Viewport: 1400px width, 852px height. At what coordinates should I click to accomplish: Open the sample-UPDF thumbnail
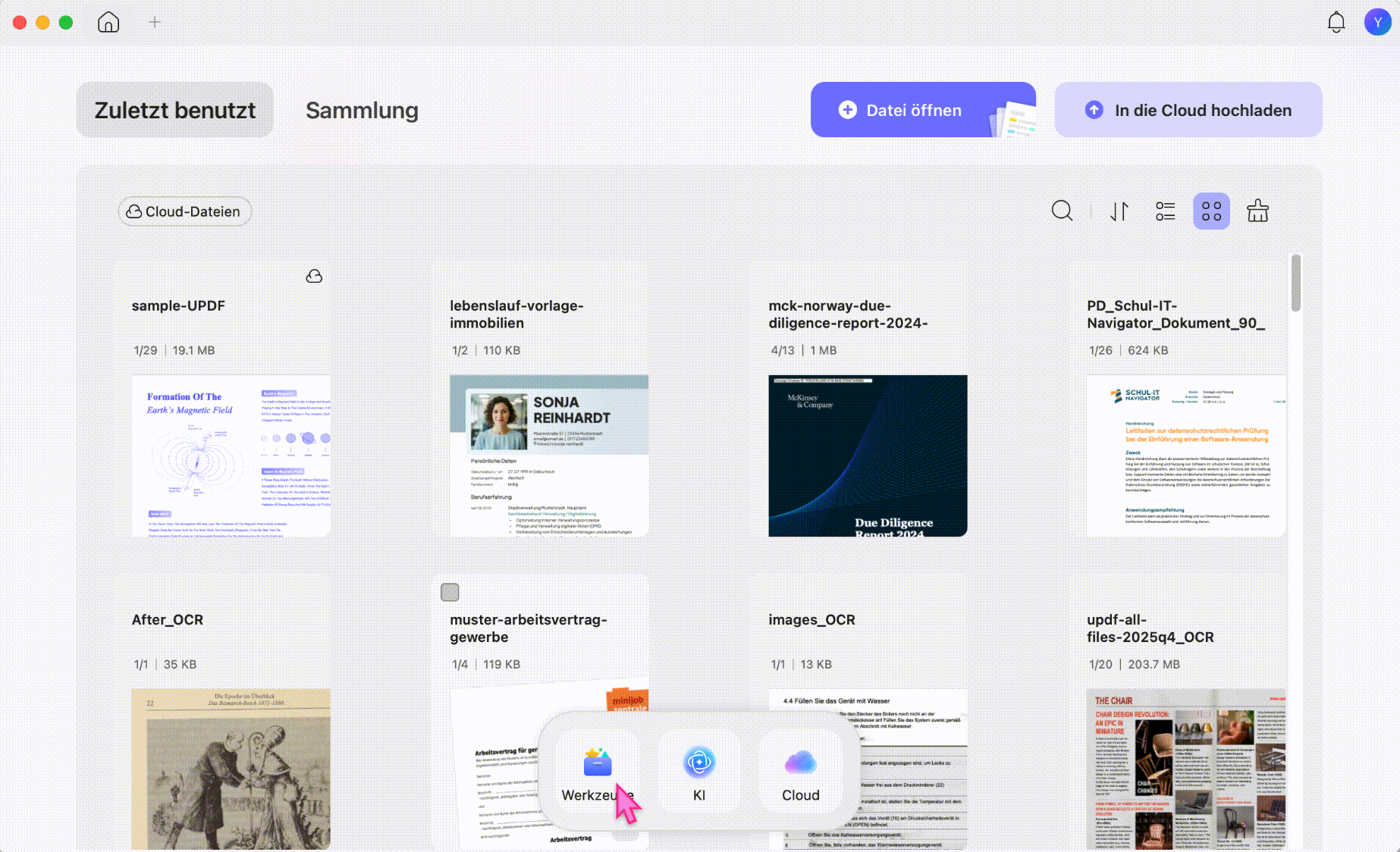pyautogui.click(x=231, y=456)
